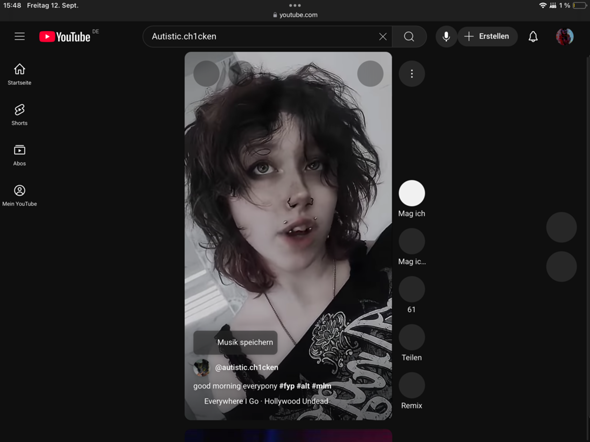Viewport: 590px width, 442px height.
Task: Go to Startseite home
Action: click(20, 74)
